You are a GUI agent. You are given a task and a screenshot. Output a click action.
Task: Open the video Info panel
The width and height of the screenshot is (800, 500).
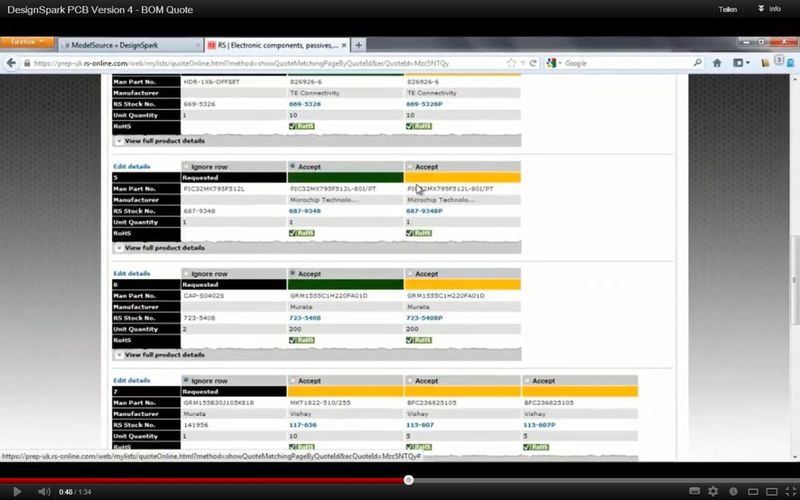pyautogui.click(x=770, y=9)
